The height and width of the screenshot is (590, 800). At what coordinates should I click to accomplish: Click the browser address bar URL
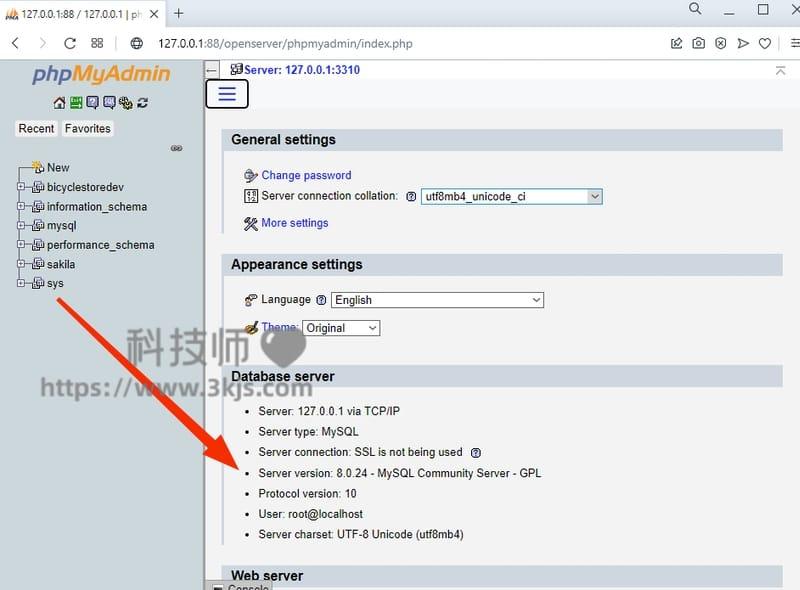pos(285,44)
